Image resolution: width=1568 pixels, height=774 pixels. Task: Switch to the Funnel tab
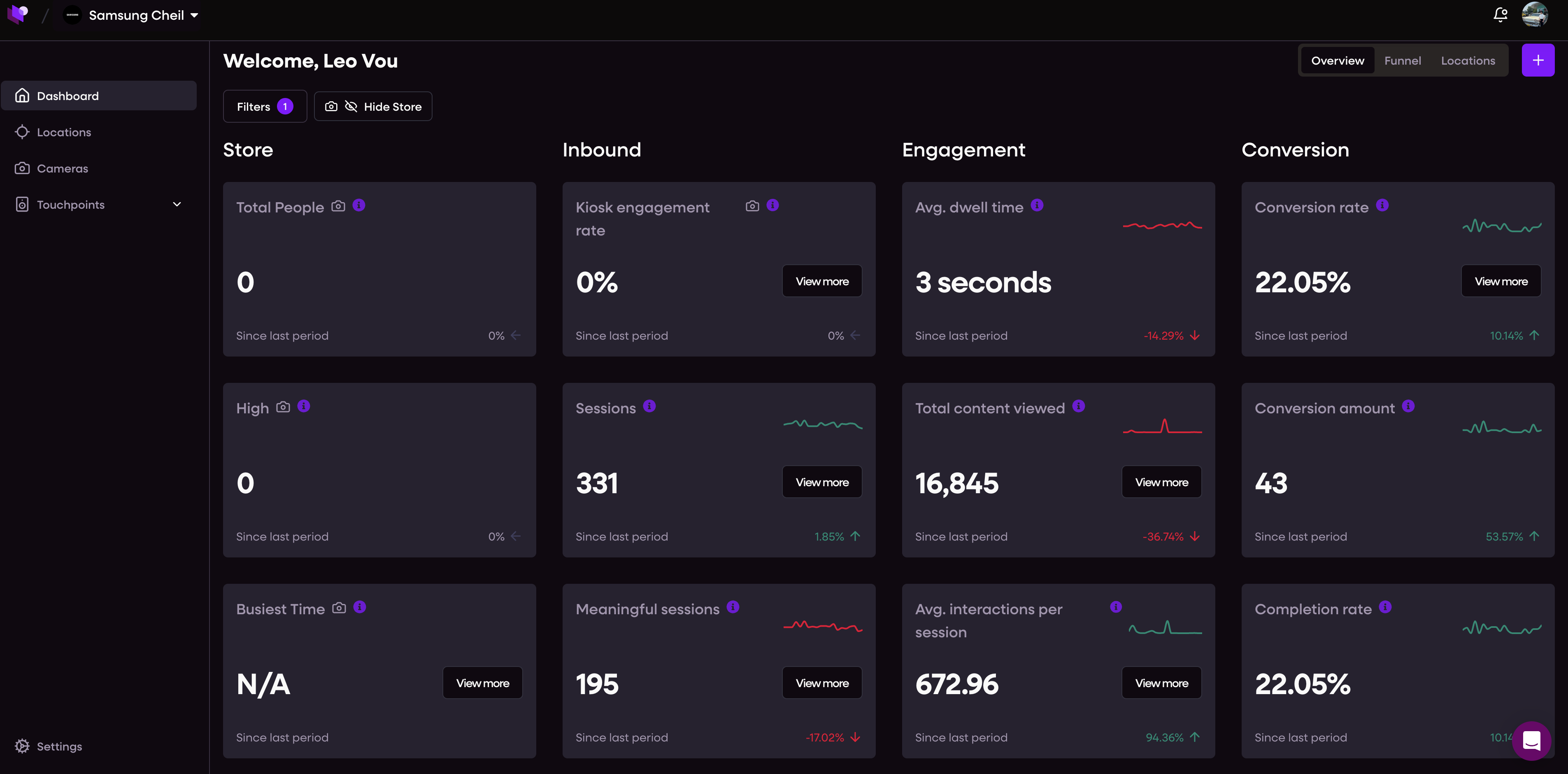[1403, 60]
